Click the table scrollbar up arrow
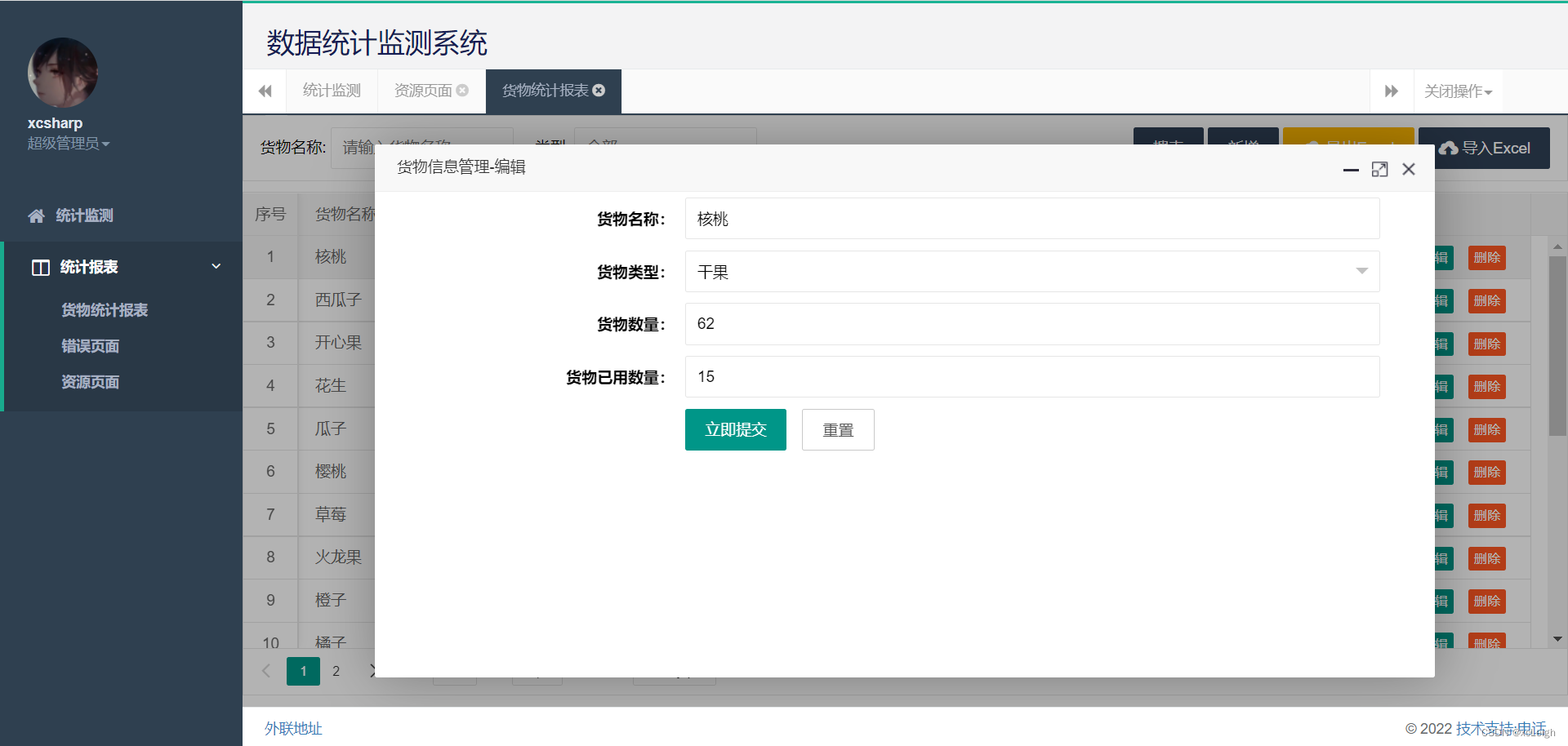The height and width of the screenshot is (746, 1568). [1557, 246]
